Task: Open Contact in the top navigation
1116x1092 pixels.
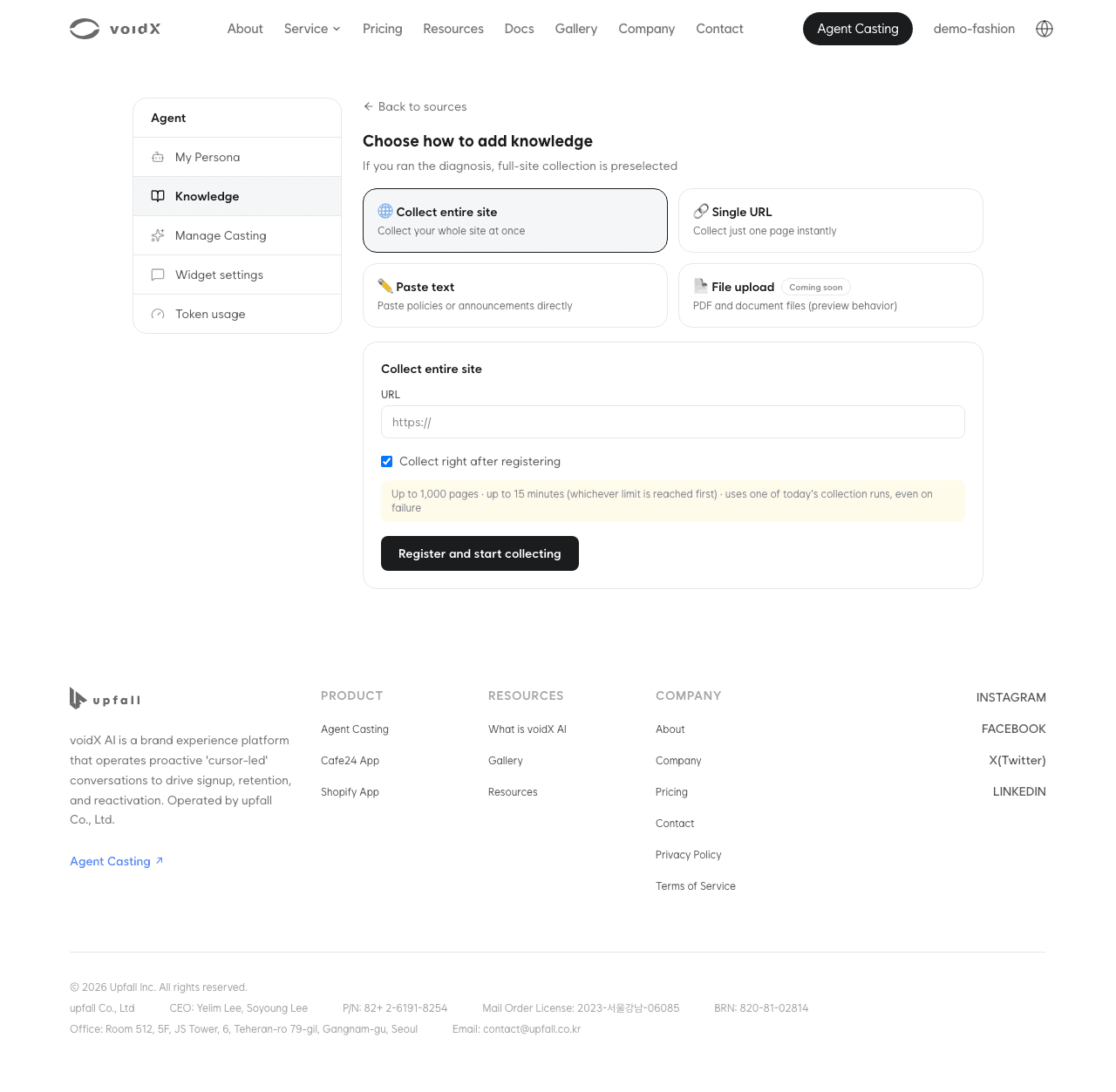Action: click(720, 29)
